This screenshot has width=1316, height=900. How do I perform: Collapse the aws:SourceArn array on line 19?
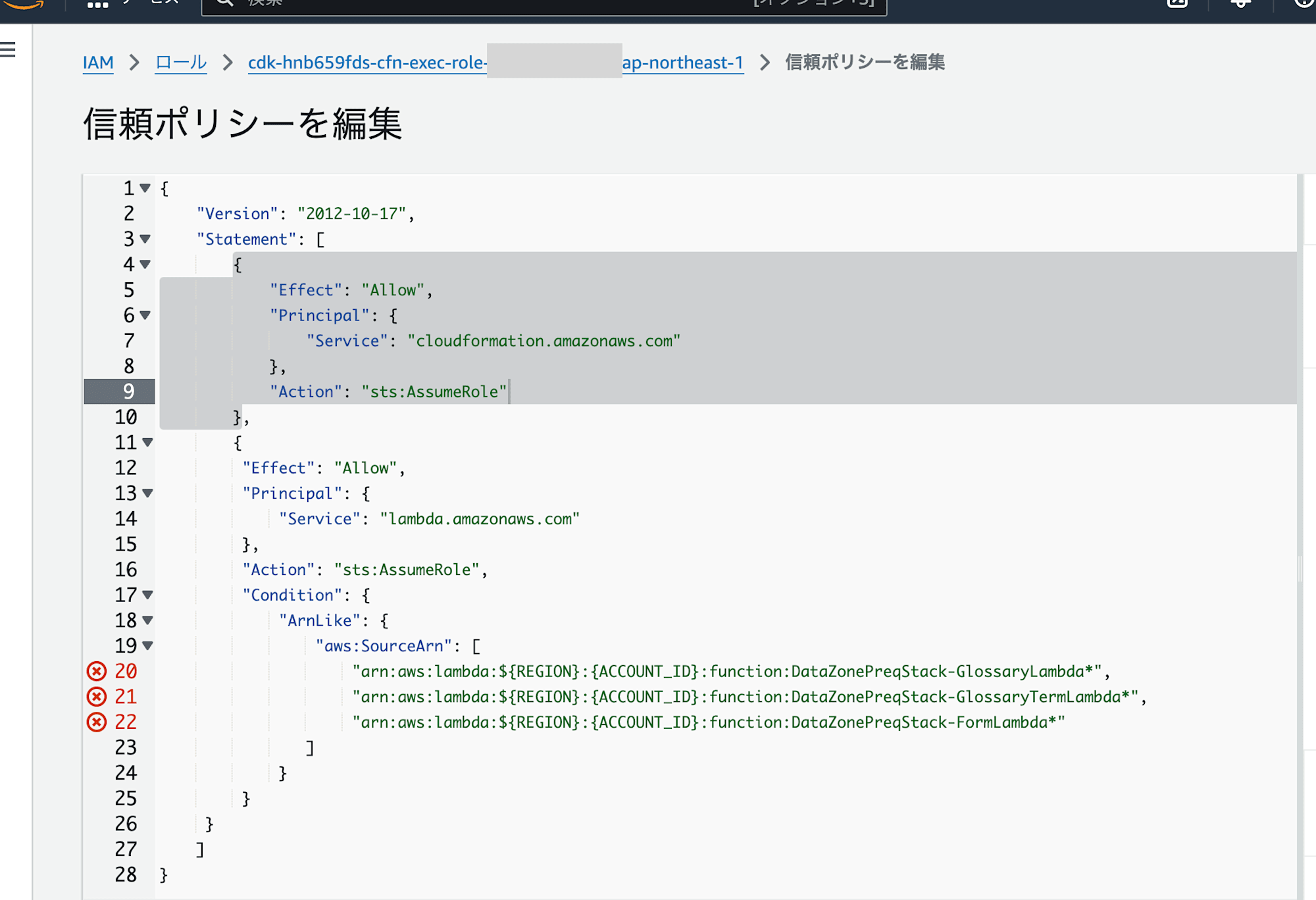tap(148, 645)
